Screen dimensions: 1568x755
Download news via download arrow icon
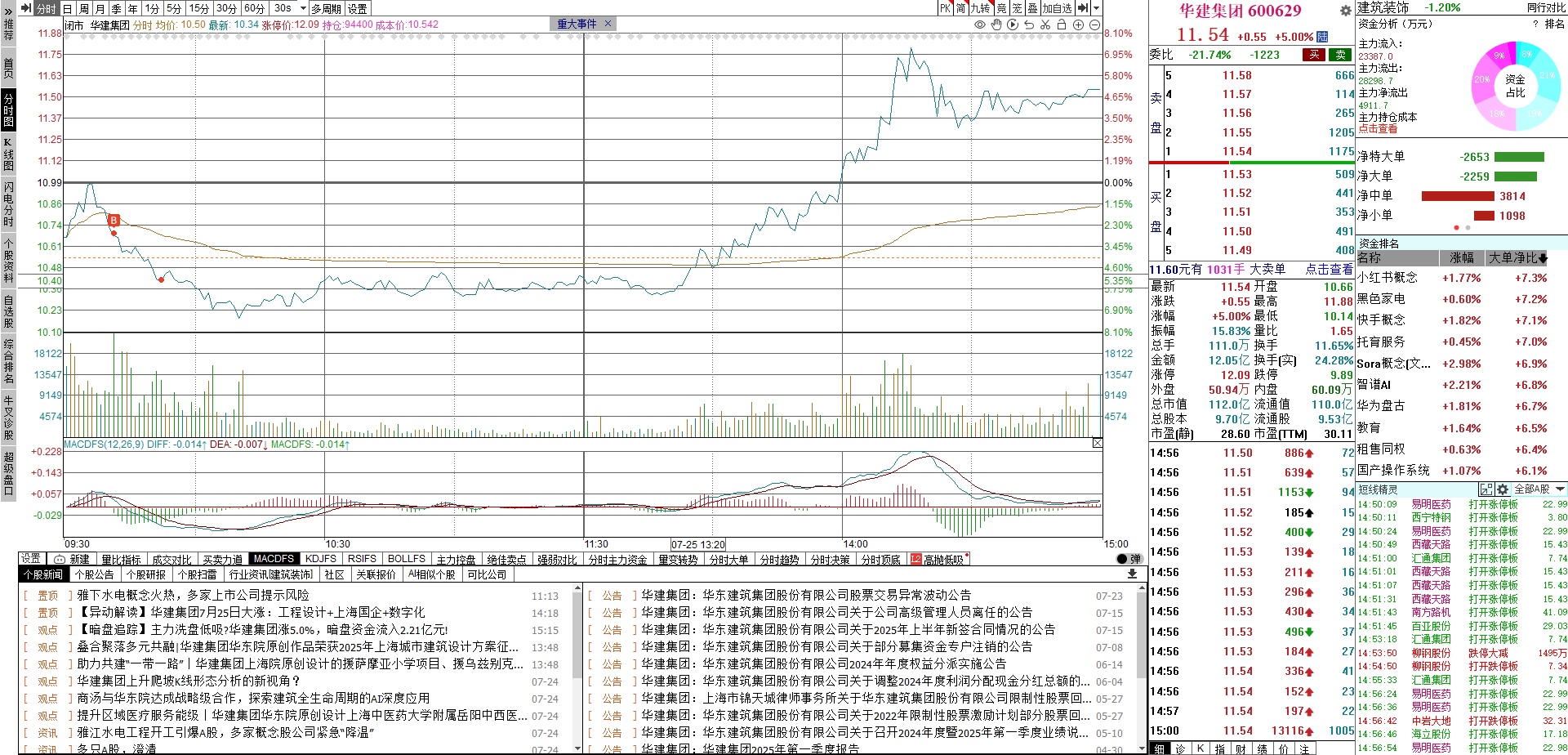1132,574
